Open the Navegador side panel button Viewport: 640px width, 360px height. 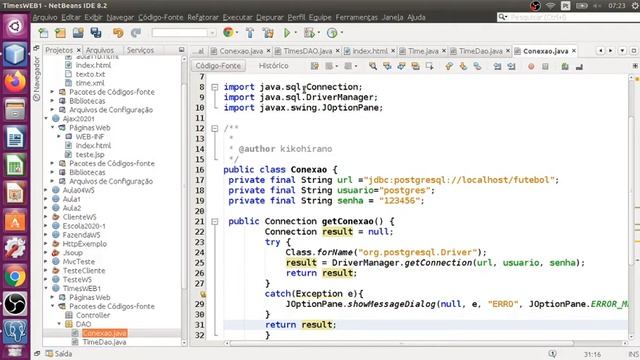coord(36,79)
